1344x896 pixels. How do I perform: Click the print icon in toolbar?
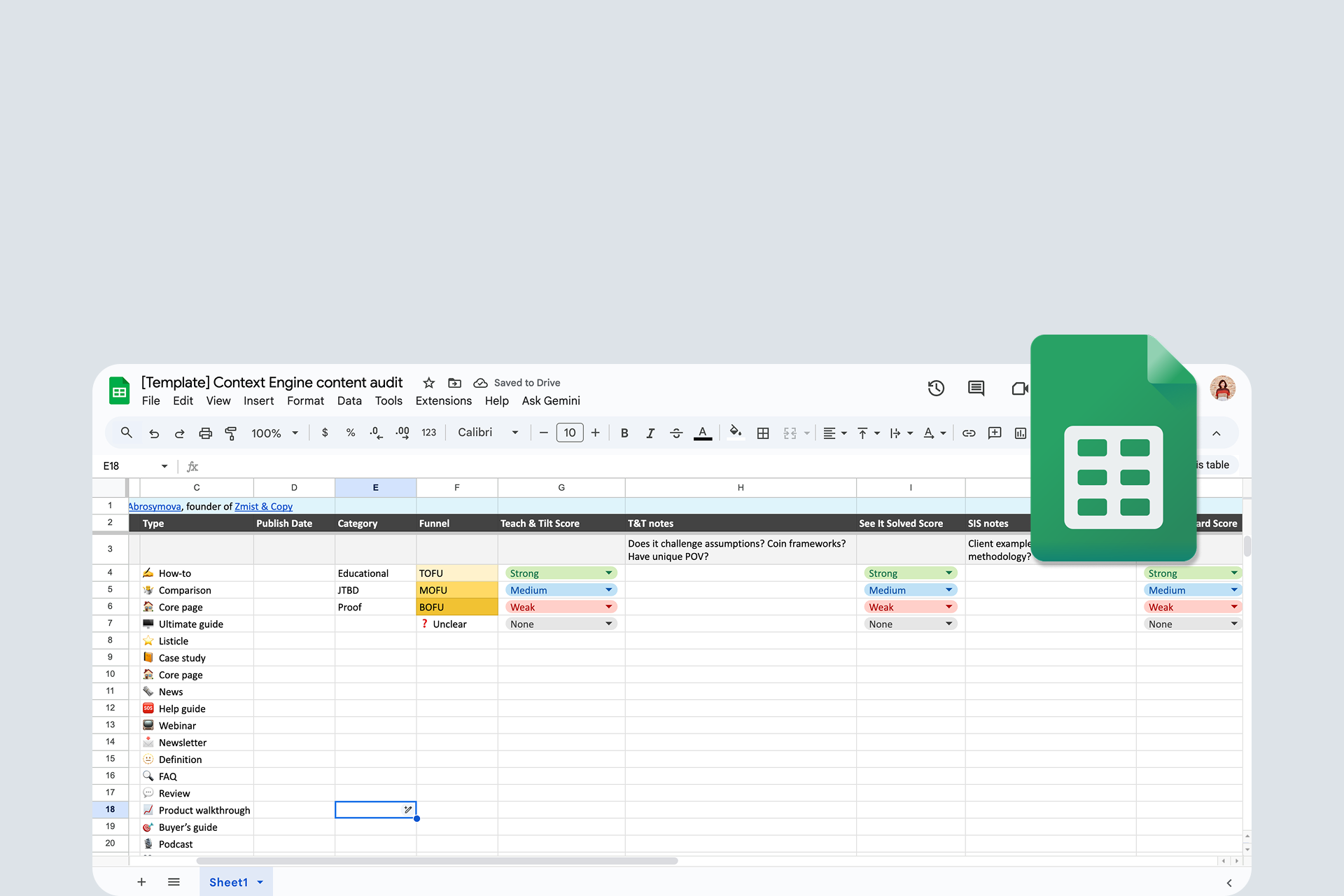205,433
